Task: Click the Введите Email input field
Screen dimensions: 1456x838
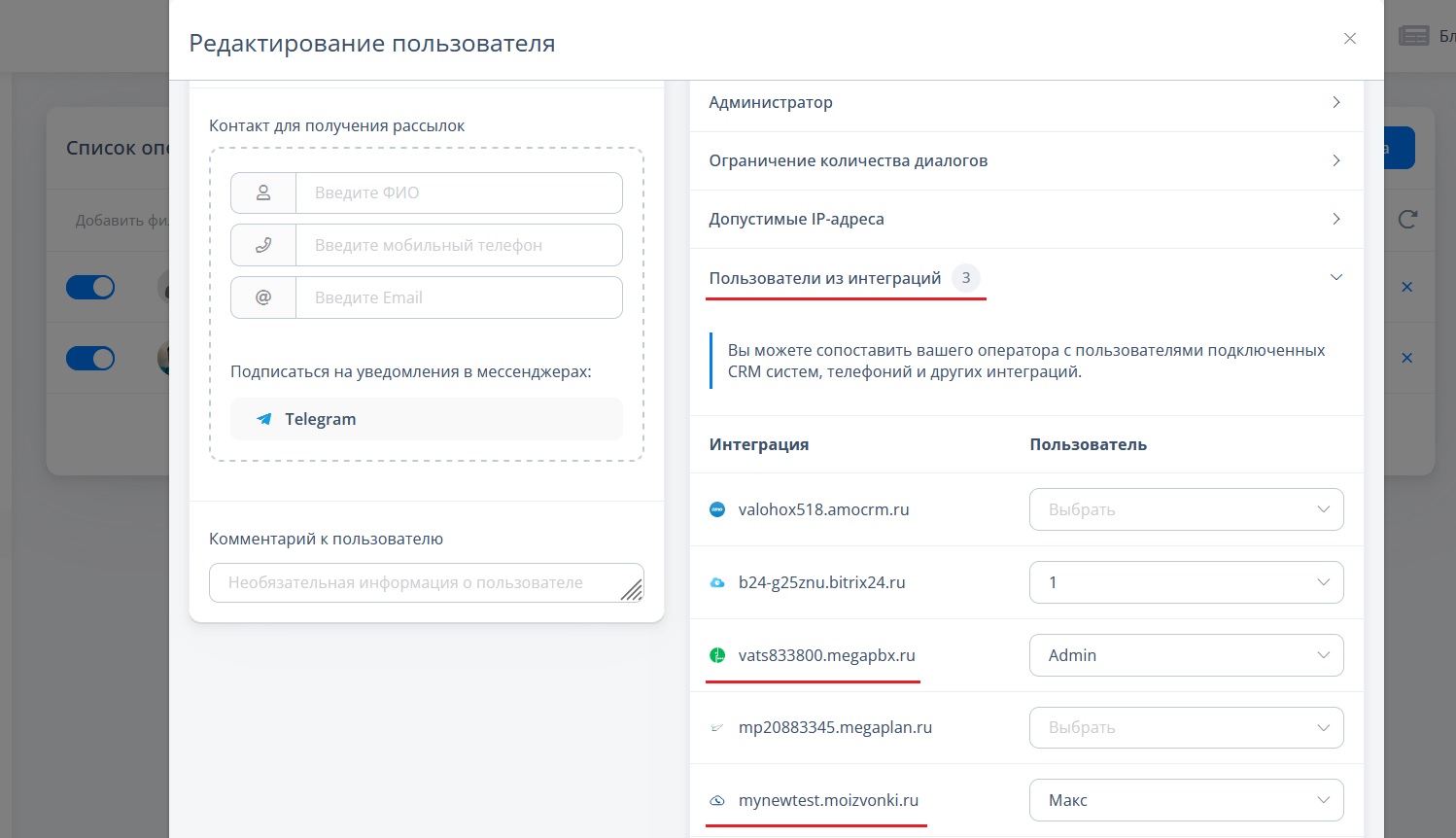Action: coord(459,297)
